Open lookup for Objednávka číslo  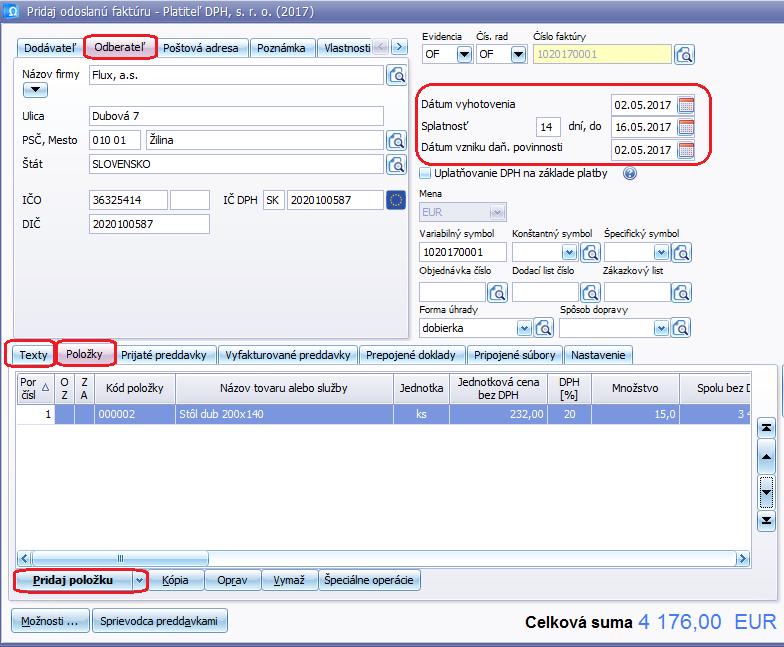(498, 292)
